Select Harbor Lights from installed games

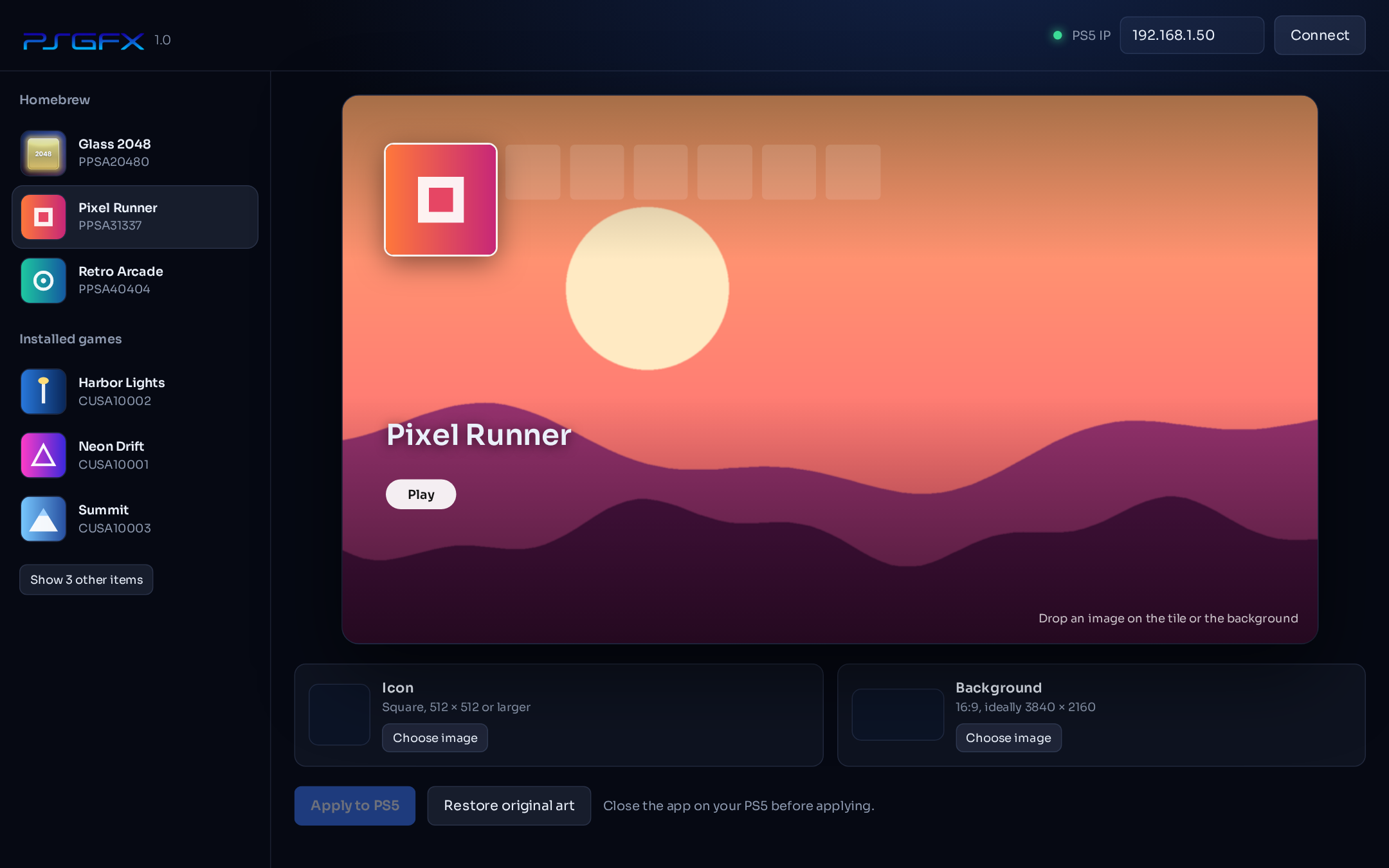(x=135, y=392)
